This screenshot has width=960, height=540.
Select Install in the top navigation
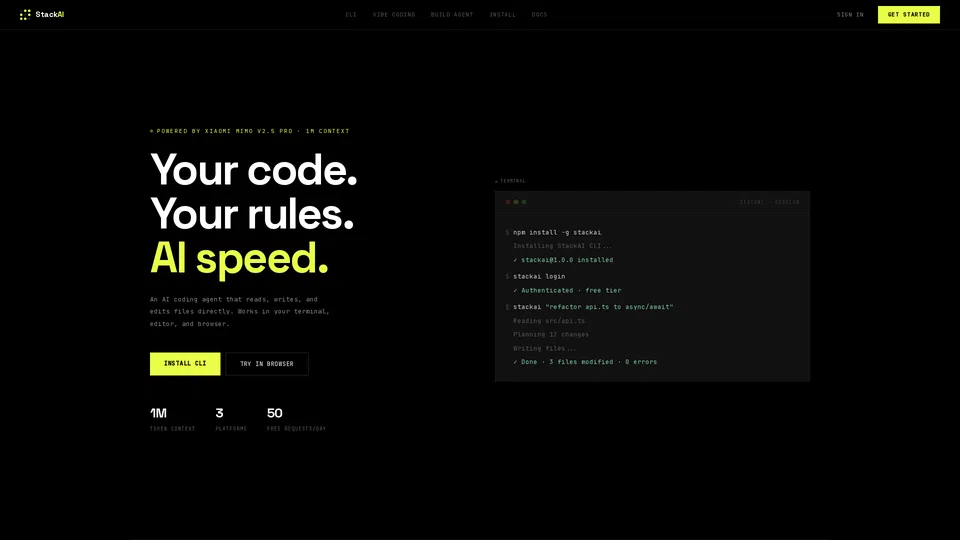503,15
